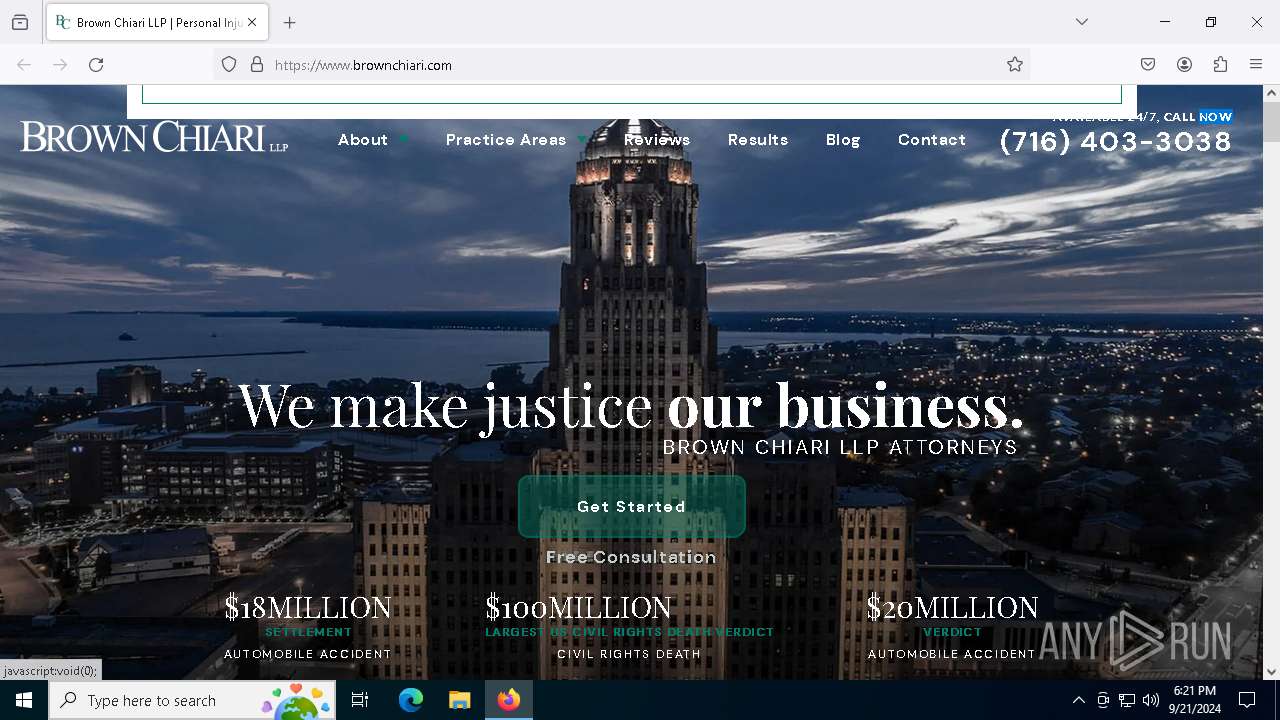The width and height of the screenshot is (1280, 720).
Task: Launch Microsoft Edge from taskbar
Action: (411, 700)
